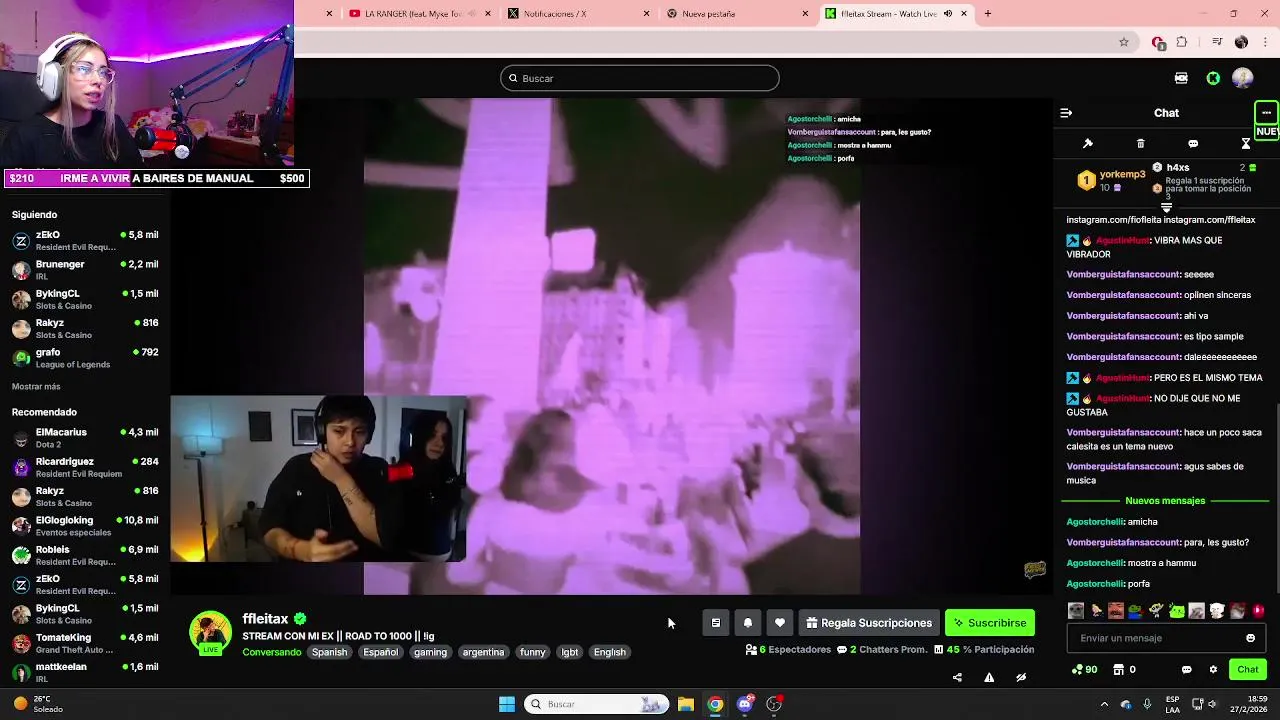The image size is (1280, 720).
Task: Enable notifications with the bell icon
Action: tap(748, 623)
